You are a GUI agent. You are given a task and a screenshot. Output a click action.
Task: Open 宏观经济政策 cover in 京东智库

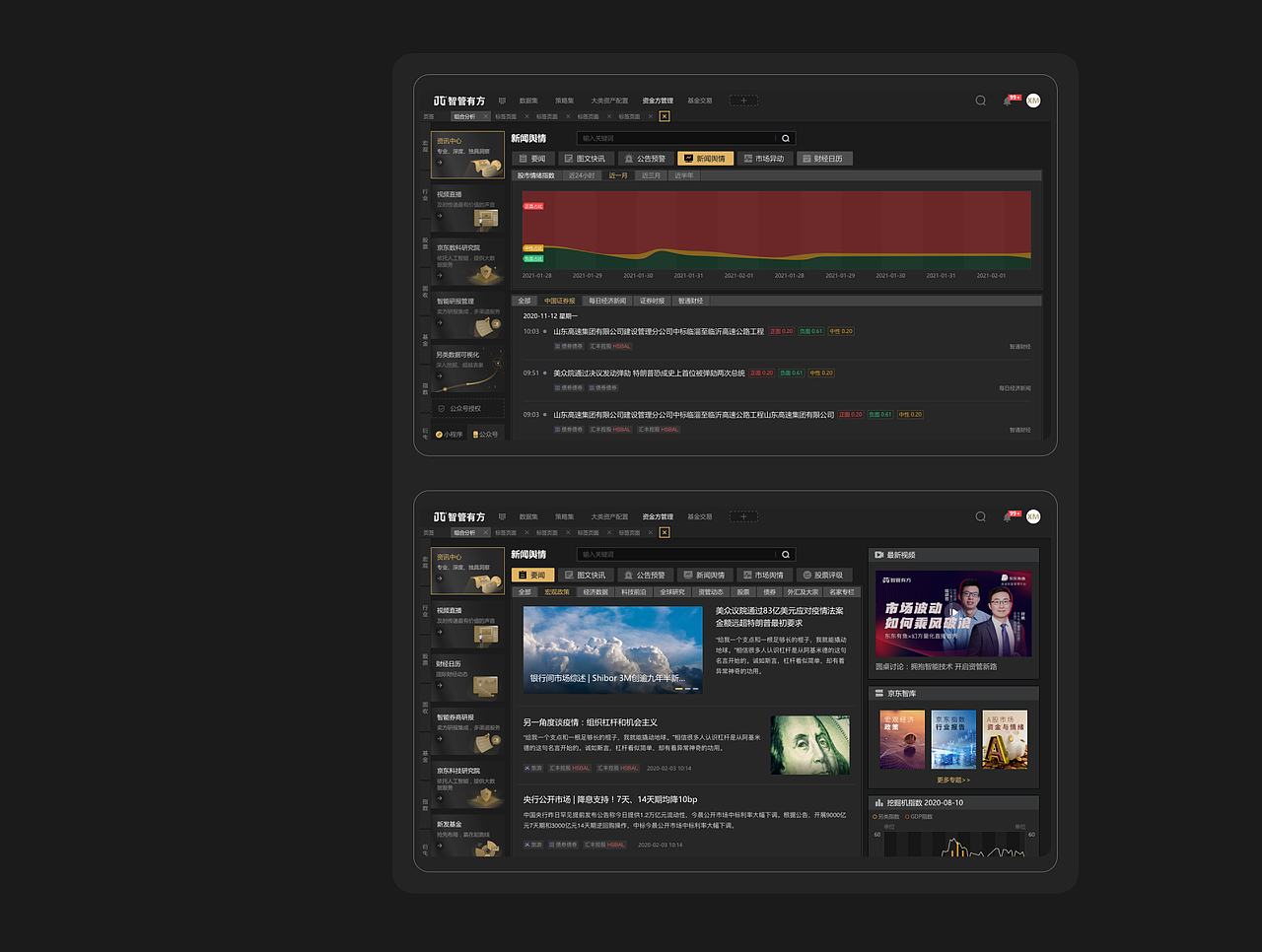902,739
